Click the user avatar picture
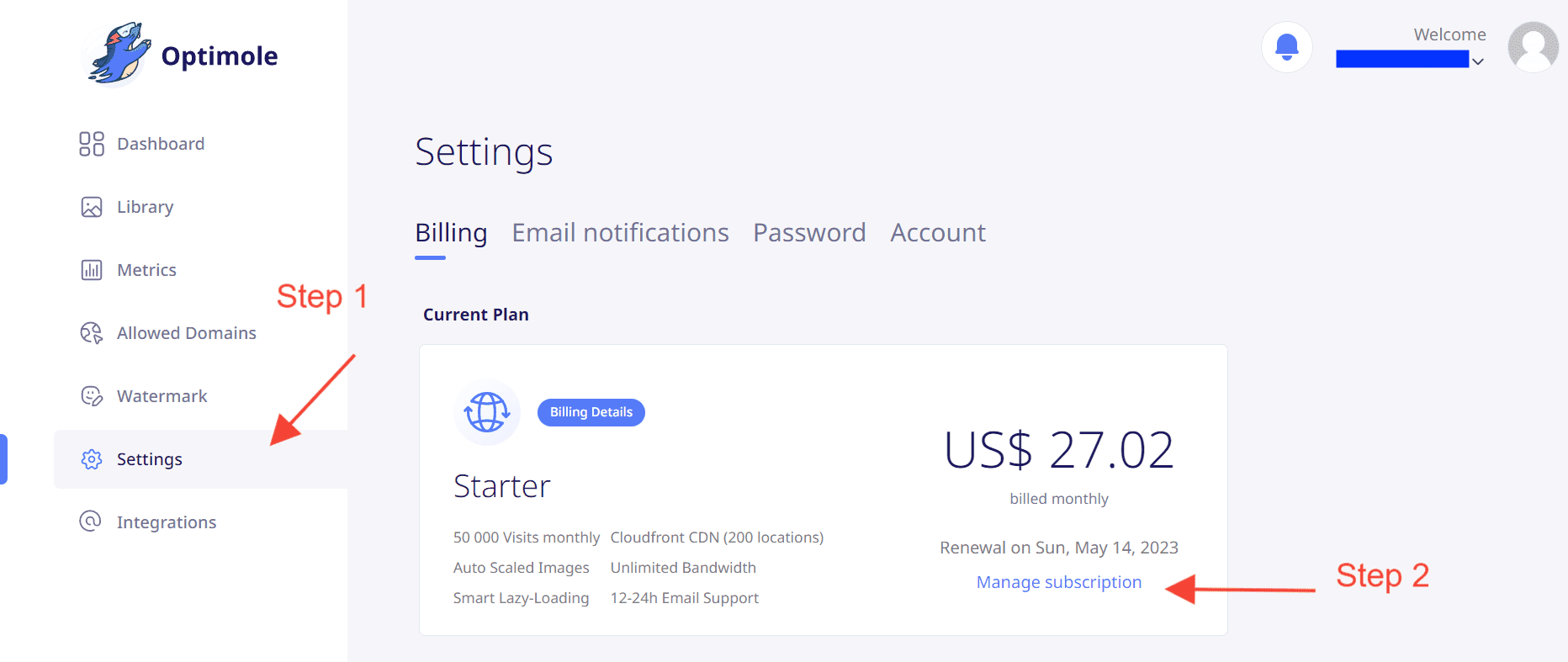1568x662 pixels. coord(1533,47)
